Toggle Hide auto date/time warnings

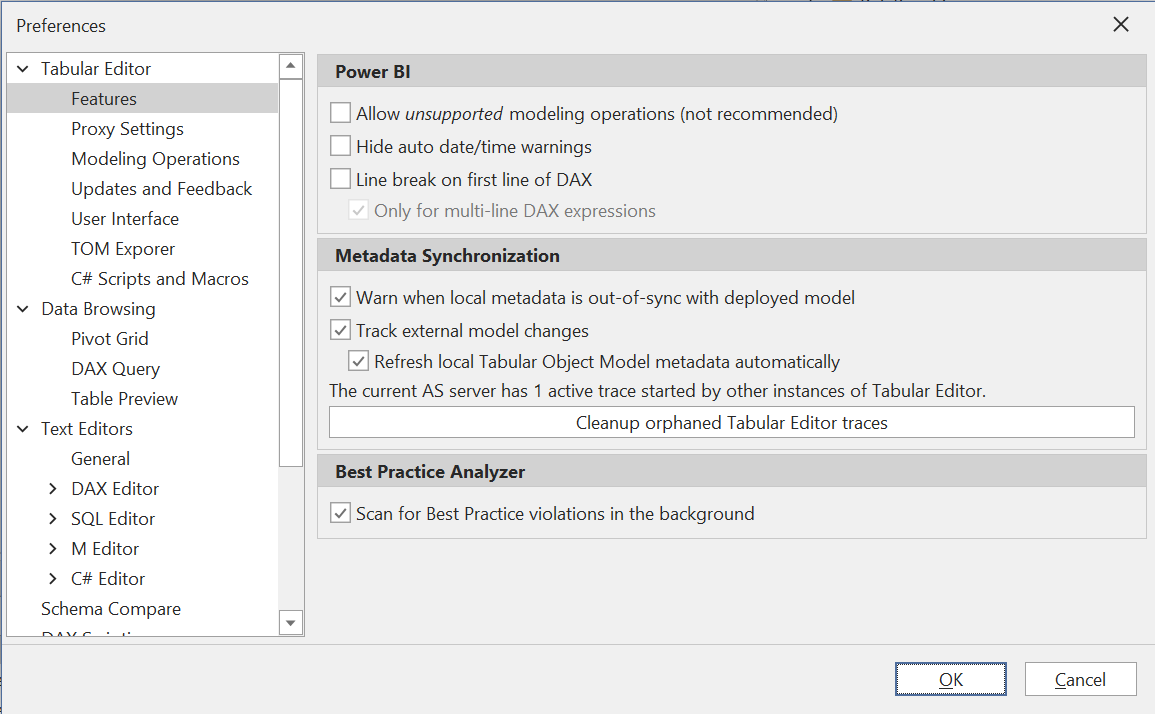[x=341, y=147]
